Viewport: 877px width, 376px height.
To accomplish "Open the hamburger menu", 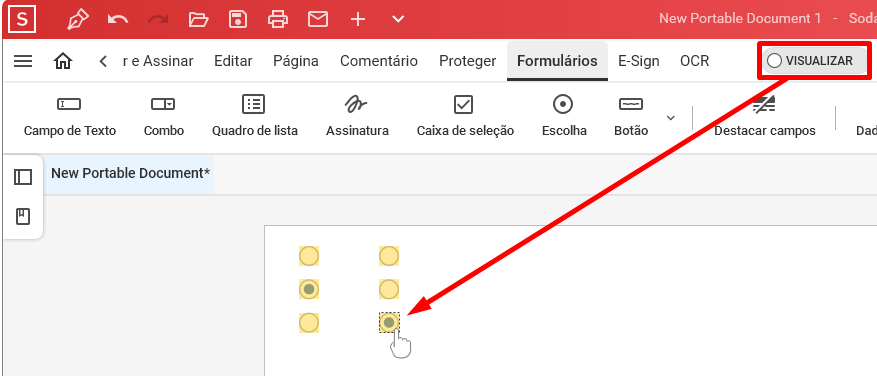I will pos(23,61).
